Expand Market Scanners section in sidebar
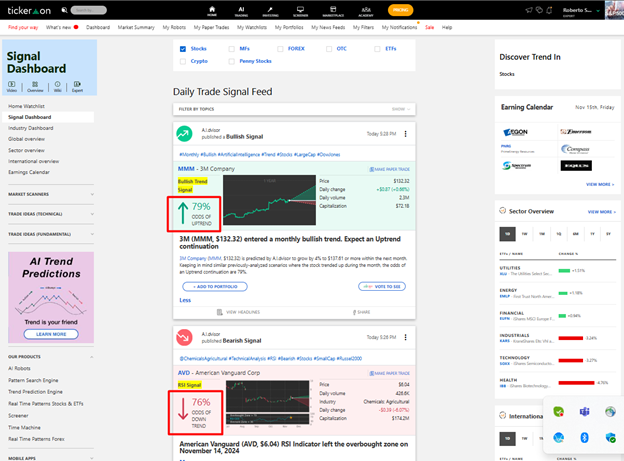 pos(51,194)
